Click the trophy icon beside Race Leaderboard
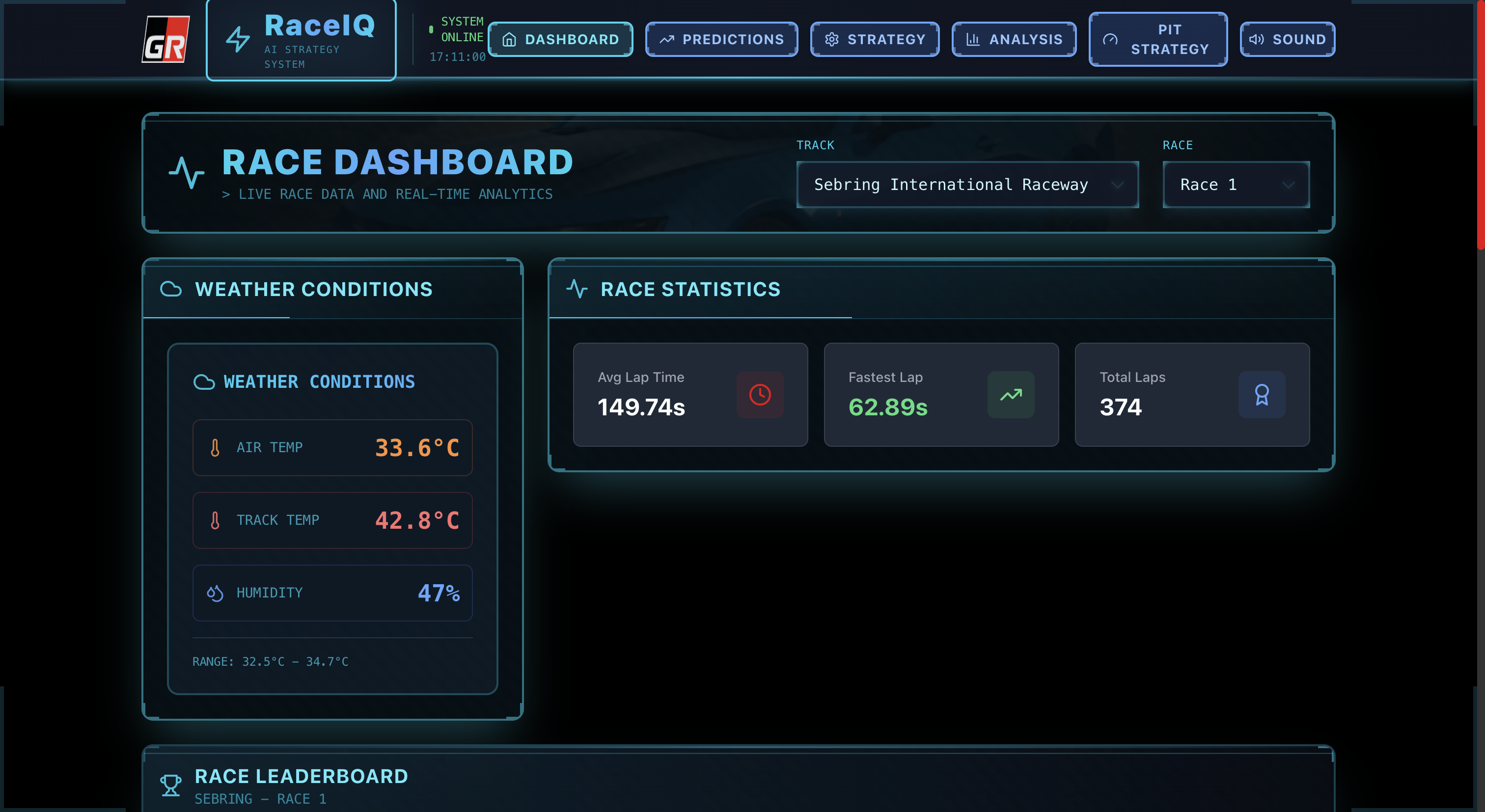Image resolution: width=1485 pixels, height=812 pixels. pyautogui.click(x=170, y=785)
